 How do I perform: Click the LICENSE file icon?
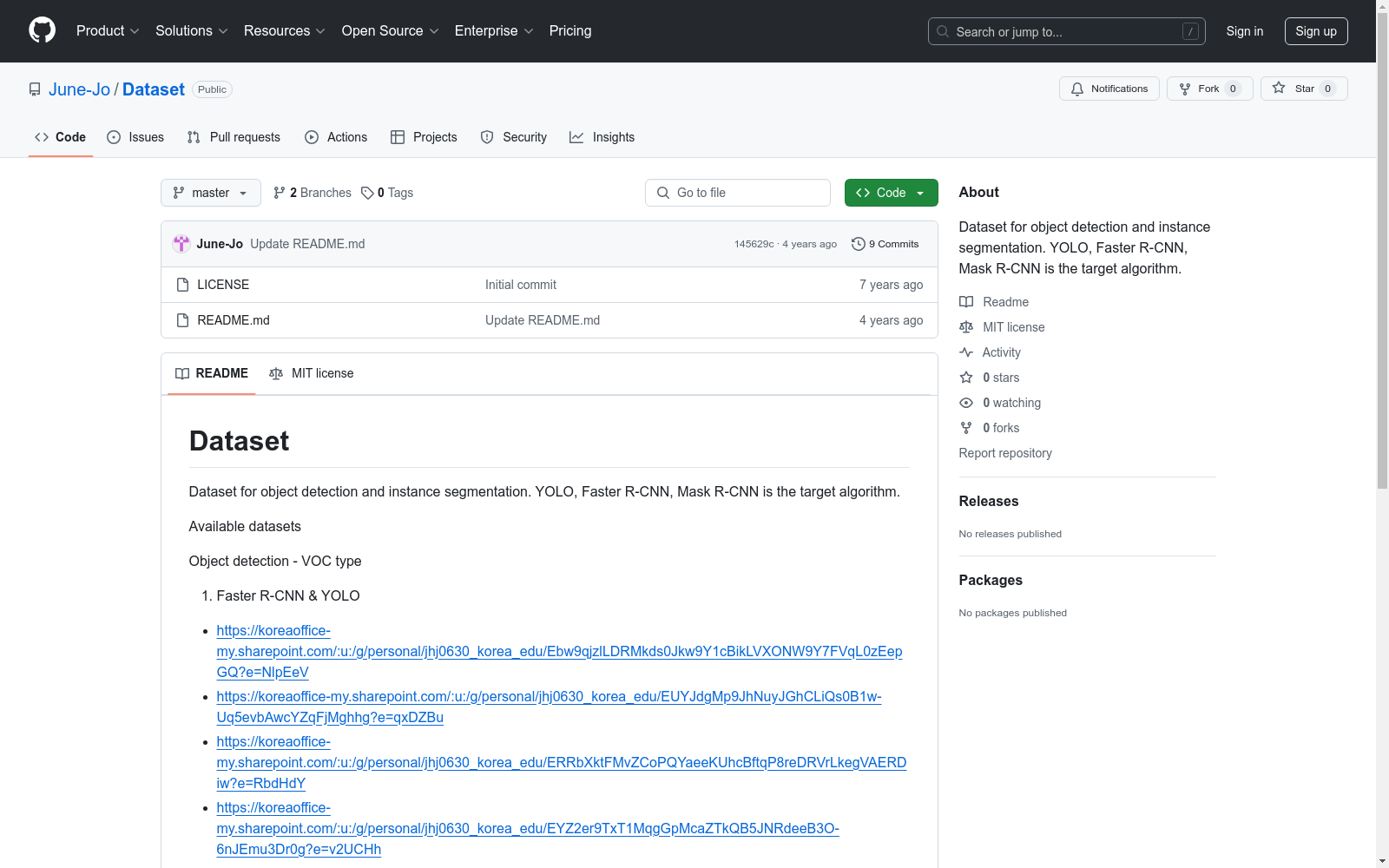coord(182,285)
